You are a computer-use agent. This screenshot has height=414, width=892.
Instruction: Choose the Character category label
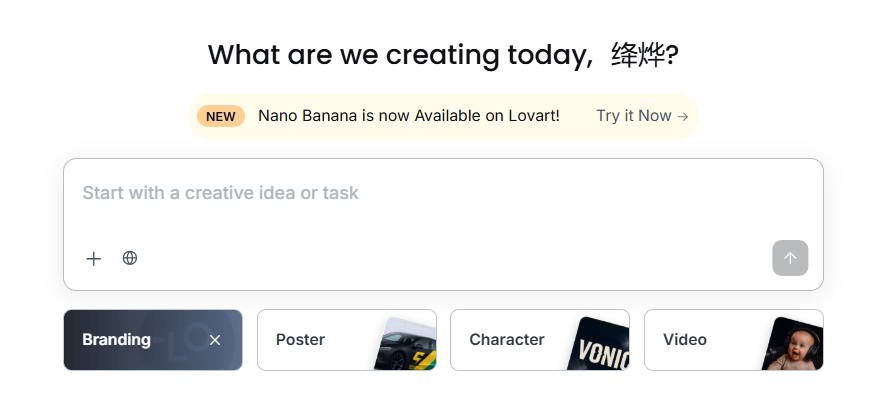click(x=507, y=340)
